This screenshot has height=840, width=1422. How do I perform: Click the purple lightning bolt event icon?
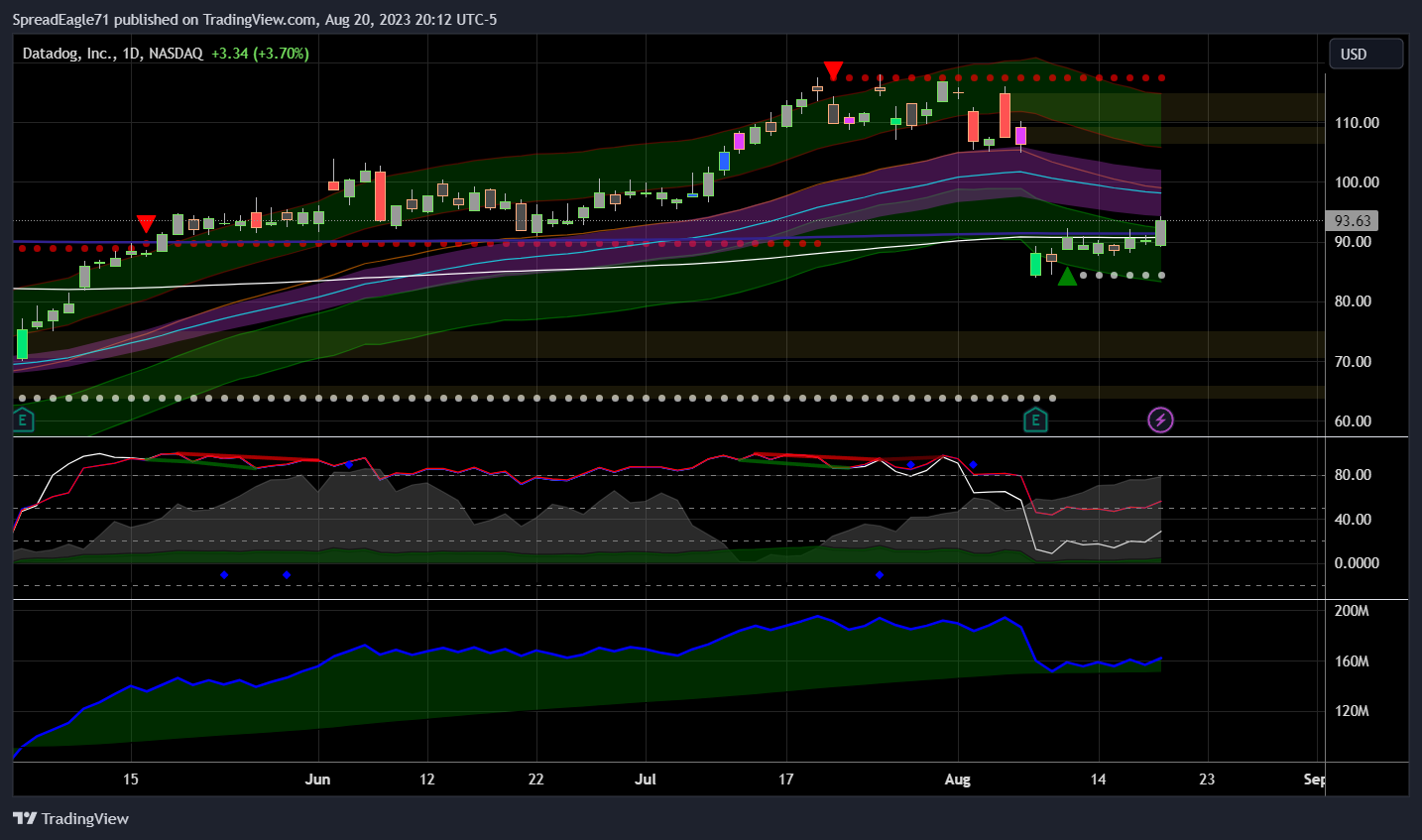pos(1160,420)
